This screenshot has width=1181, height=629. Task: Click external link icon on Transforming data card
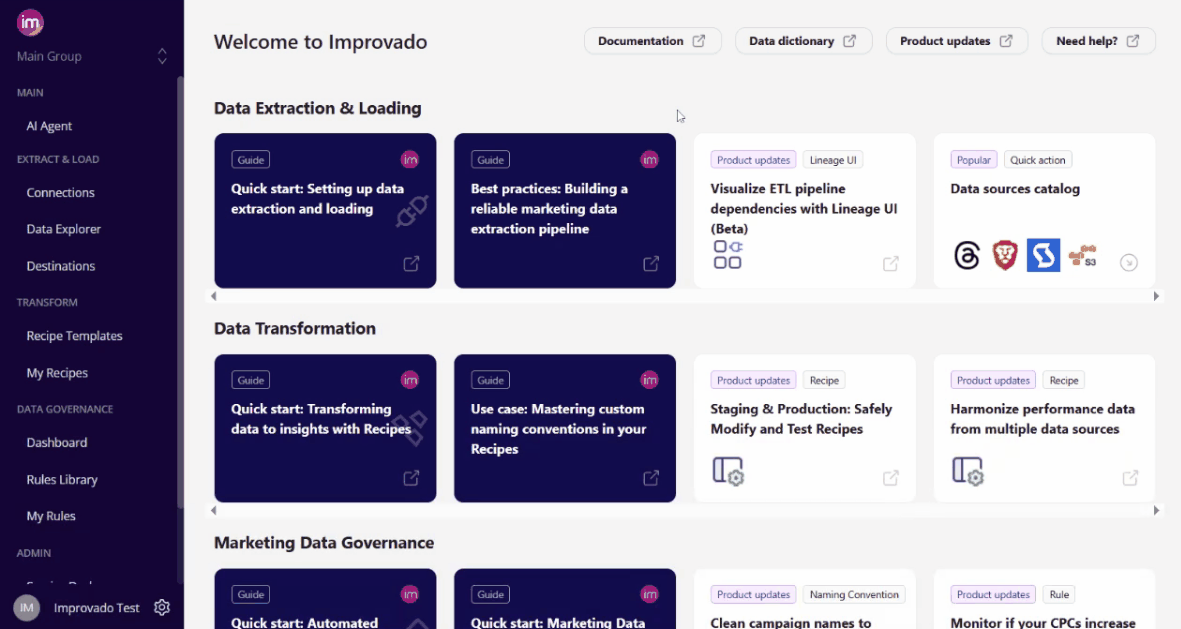point(411,478)
